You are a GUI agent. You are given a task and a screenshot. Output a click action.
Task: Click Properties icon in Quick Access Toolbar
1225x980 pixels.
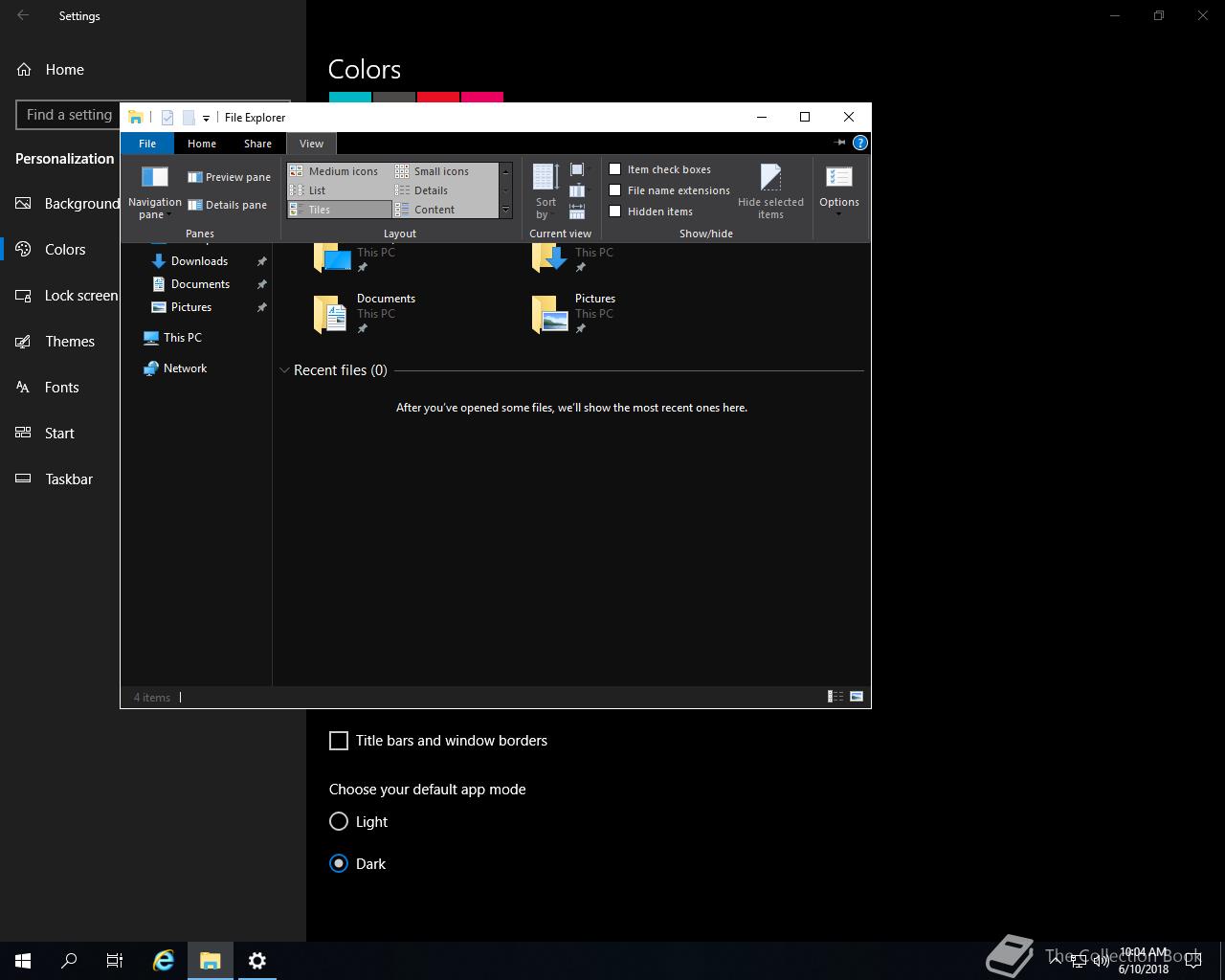click(167, 118)
